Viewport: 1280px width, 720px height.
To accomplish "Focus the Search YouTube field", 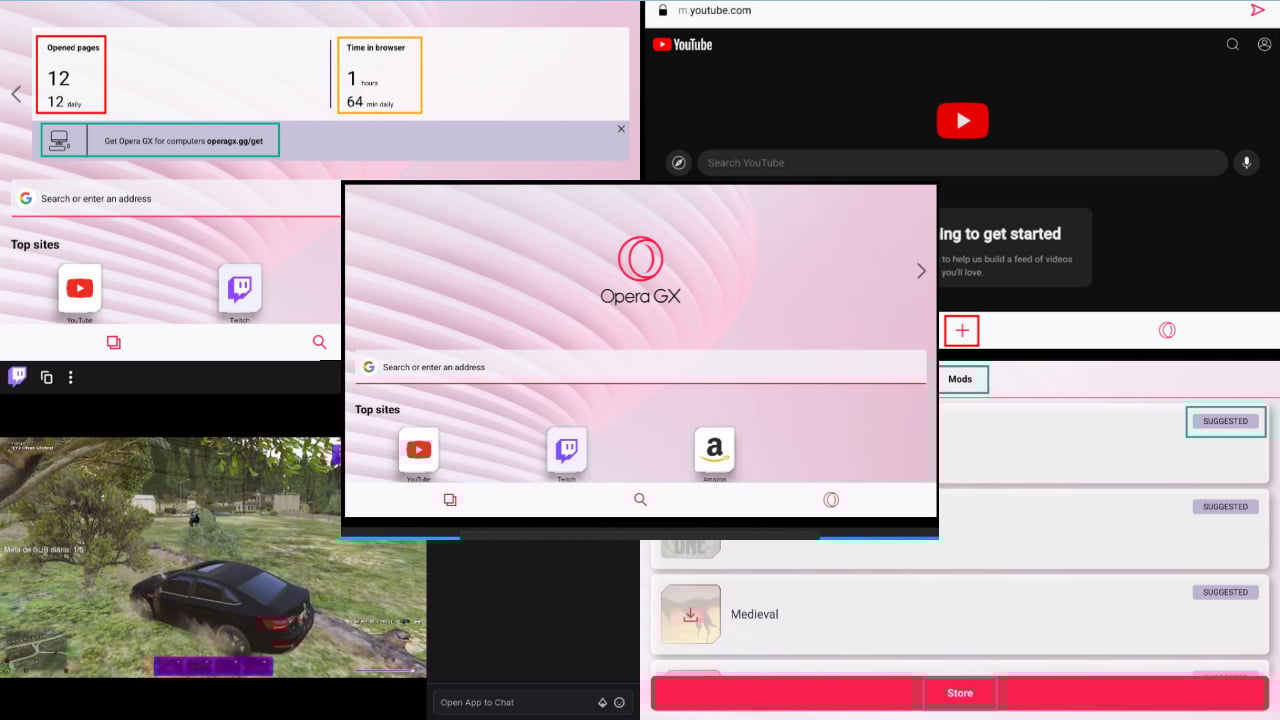I will pyautogui.click(x=962, y=163).
